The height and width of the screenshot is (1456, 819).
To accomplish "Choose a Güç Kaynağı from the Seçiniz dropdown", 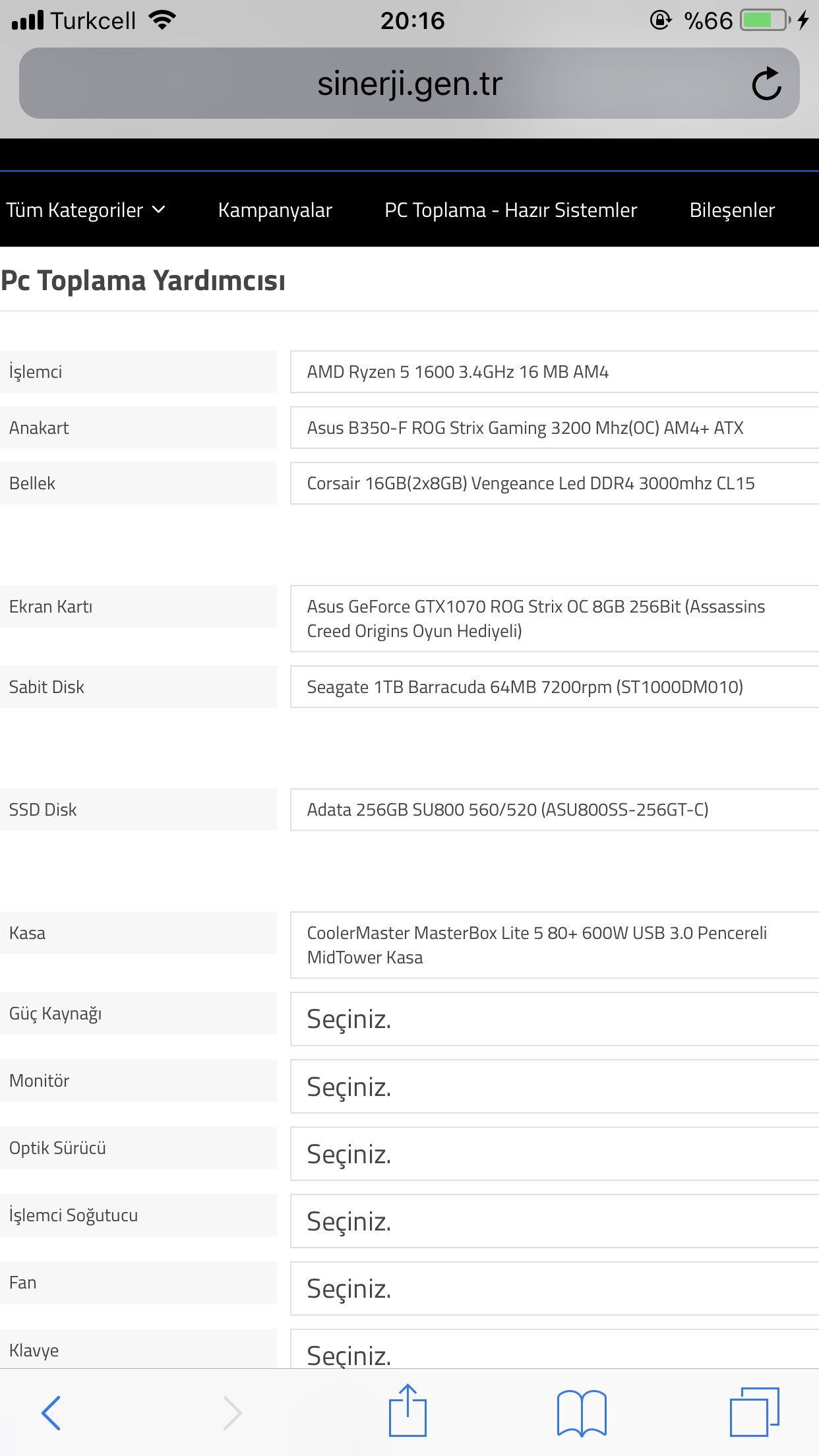I will click(554, 1019).
